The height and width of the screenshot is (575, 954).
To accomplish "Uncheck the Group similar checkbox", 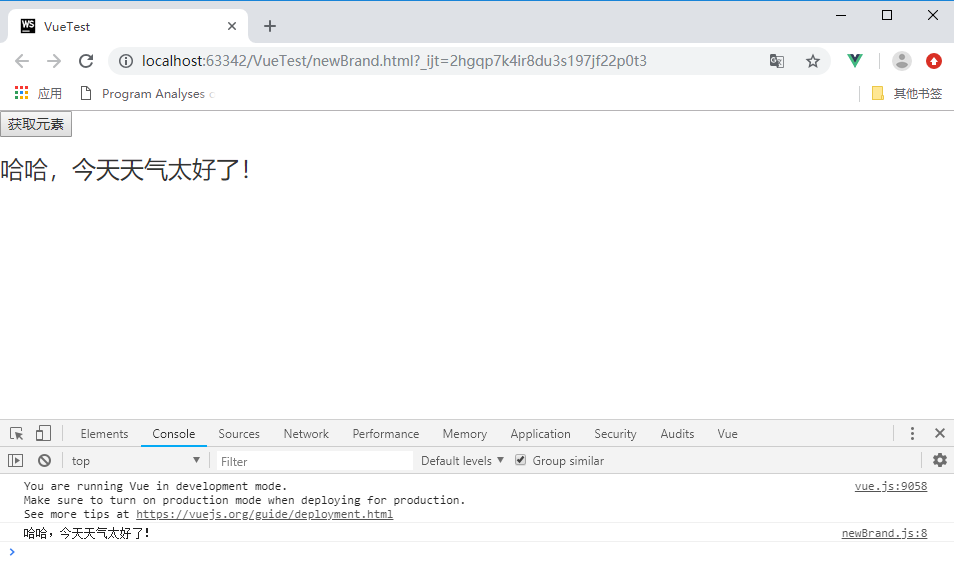I will pos(520,460).
